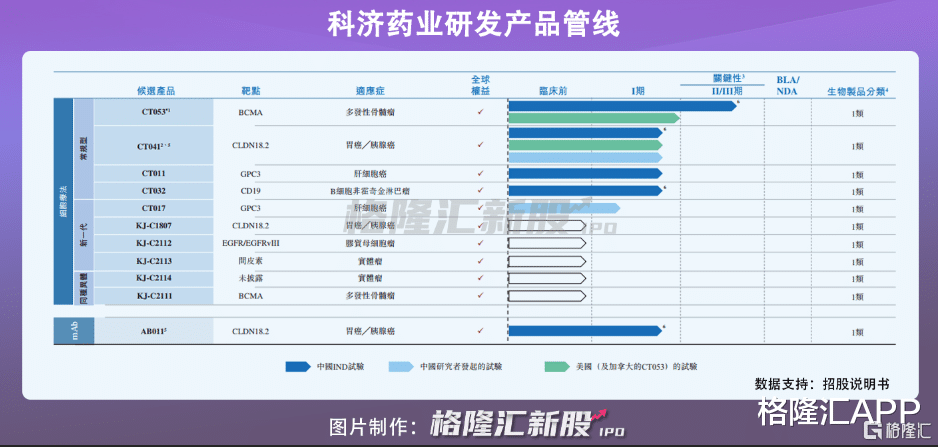Click the CD19 target cell
Viewport: 938px width, 447px height.
[x=251, y=191]
